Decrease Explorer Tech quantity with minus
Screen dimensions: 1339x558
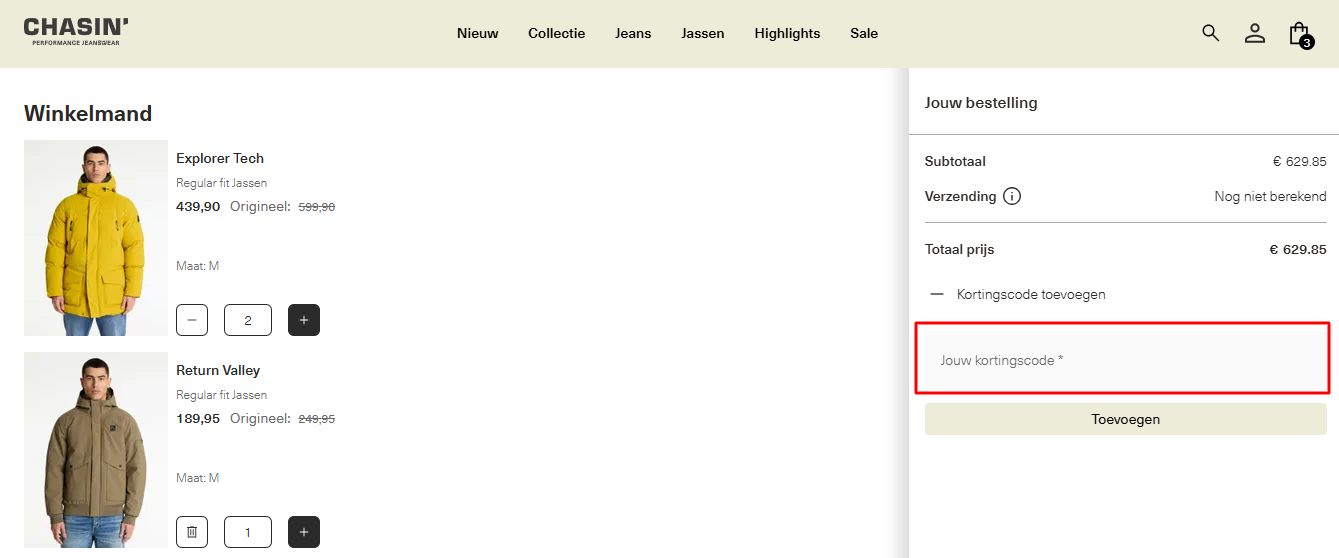click(x=192, y=320)
